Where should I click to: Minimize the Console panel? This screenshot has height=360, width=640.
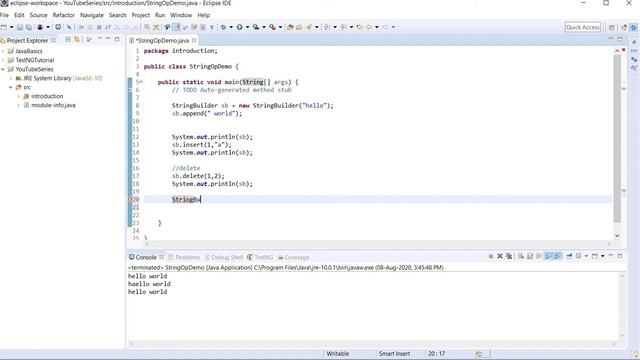[x=611, y=256]
